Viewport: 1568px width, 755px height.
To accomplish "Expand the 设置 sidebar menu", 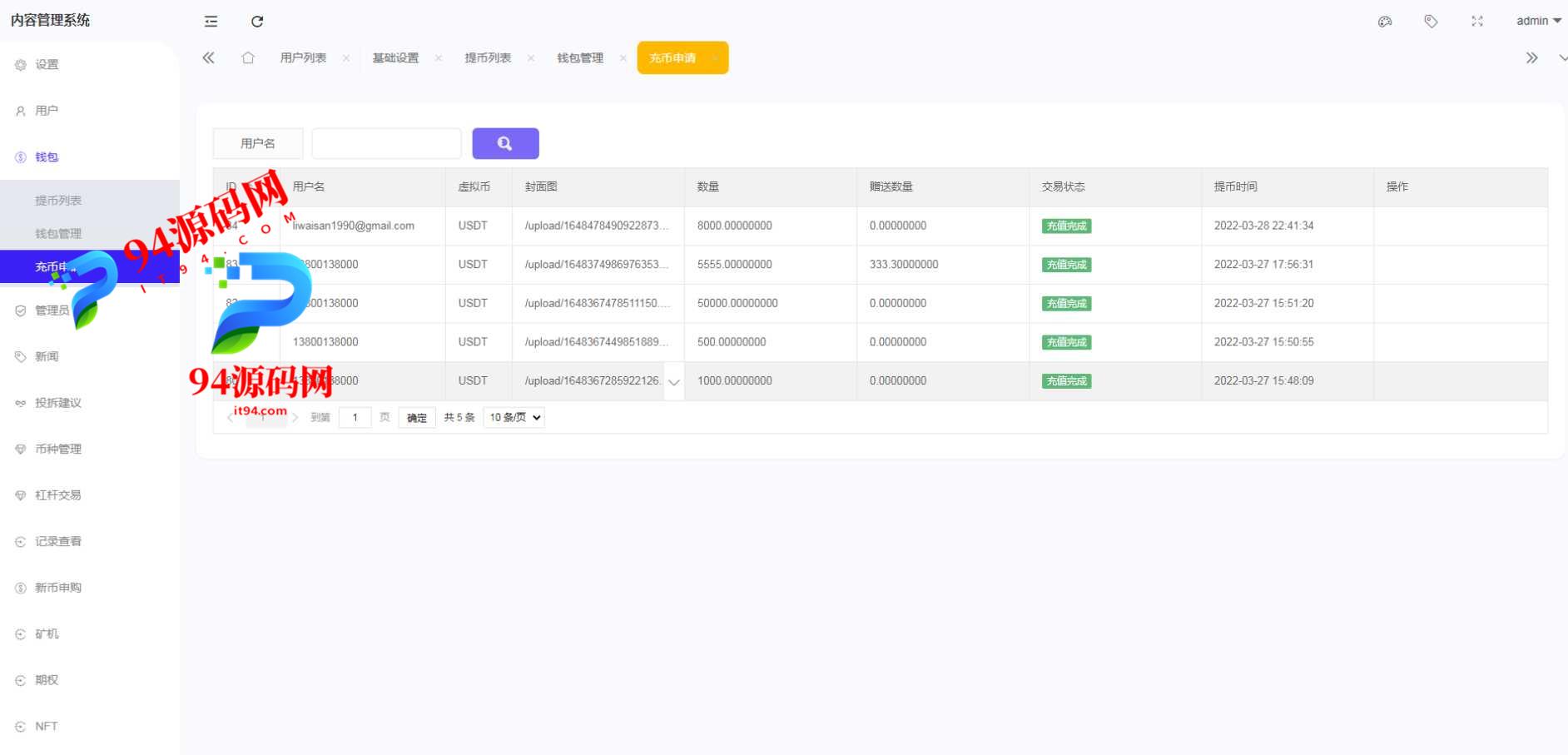I will tap(90, 64).
